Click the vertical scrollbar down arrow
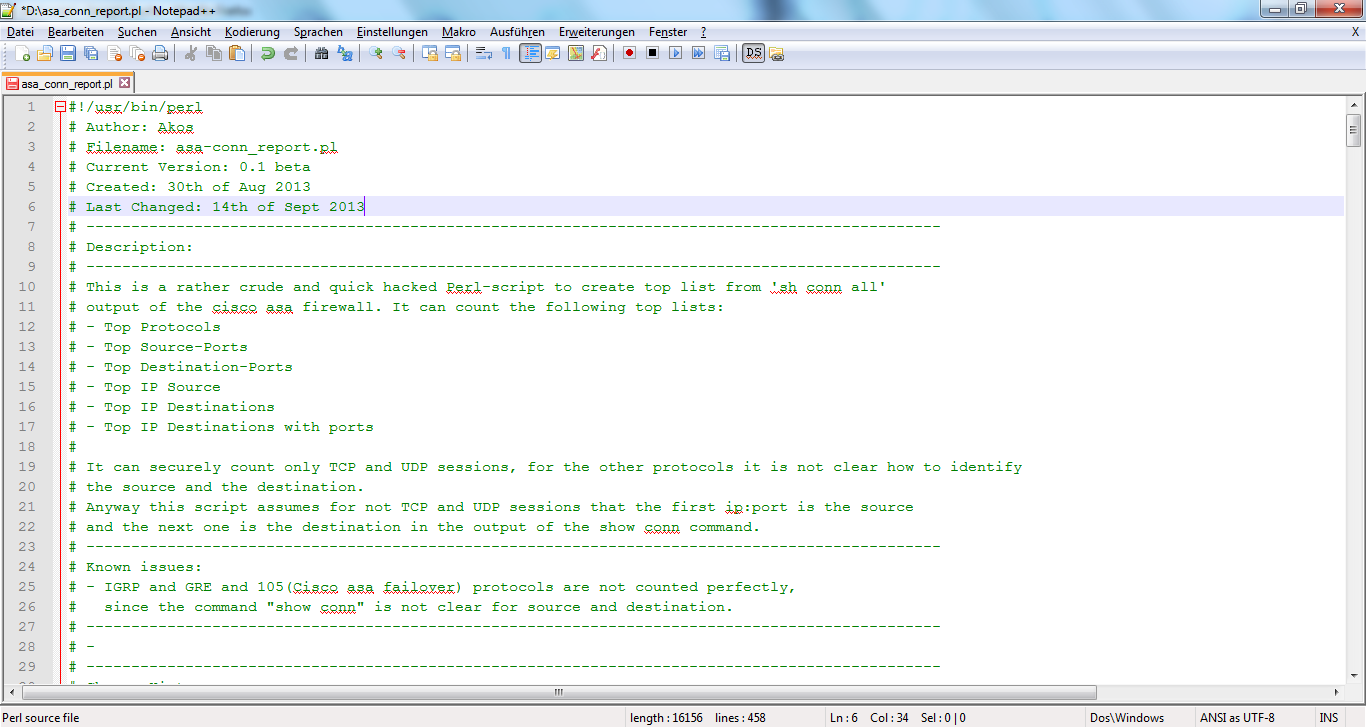Viewport: 1366px width, 728px height. coord(1354,676)
